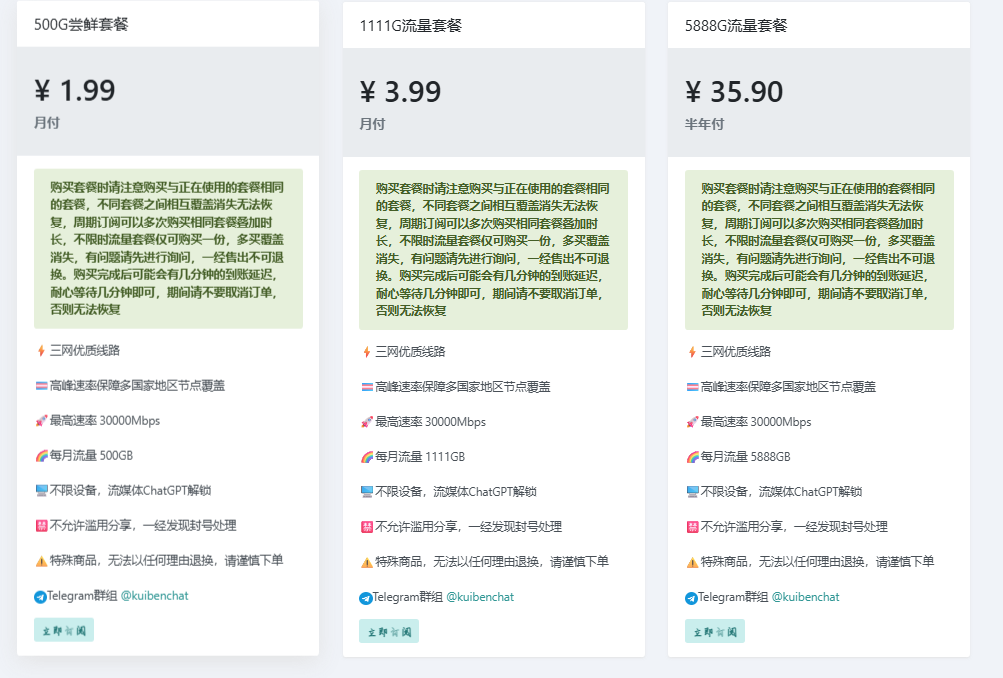Open @kuibenchat link in 1111G plan card
Viewport: 1003px width, 678px height.
pos(479,597)
